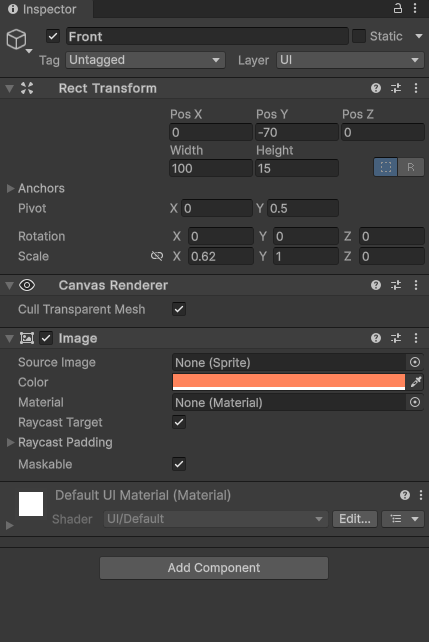Screen dimensions: 429x642
Task: Toggle the constrained scale proportions link icon
Action: (x=157, y=256)
